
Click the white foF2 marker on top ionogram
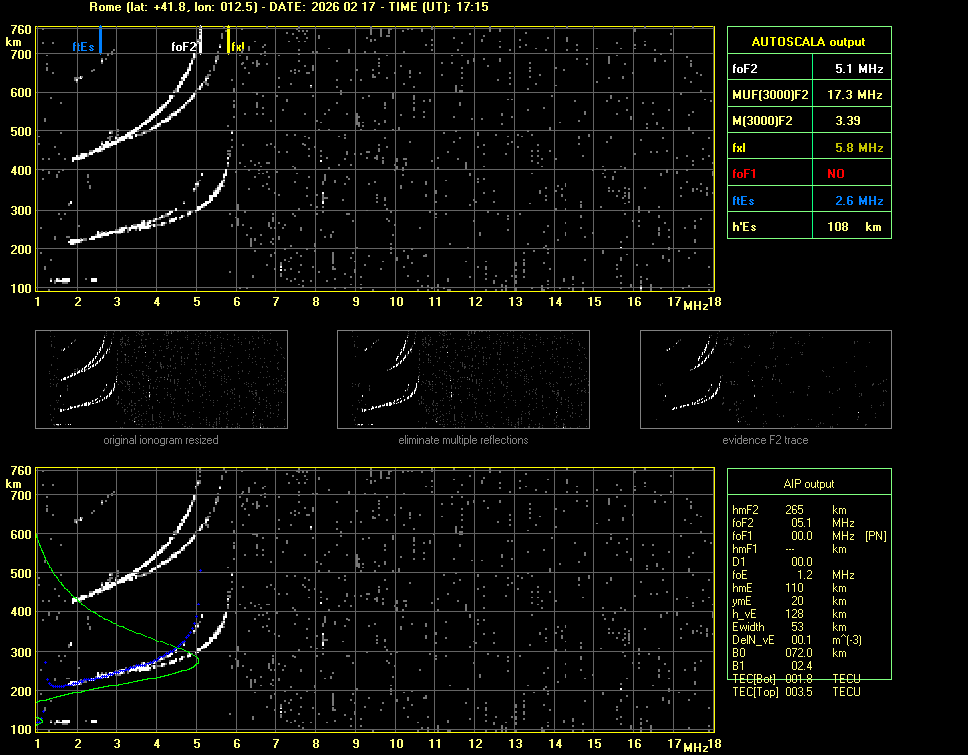click(200, 40)
